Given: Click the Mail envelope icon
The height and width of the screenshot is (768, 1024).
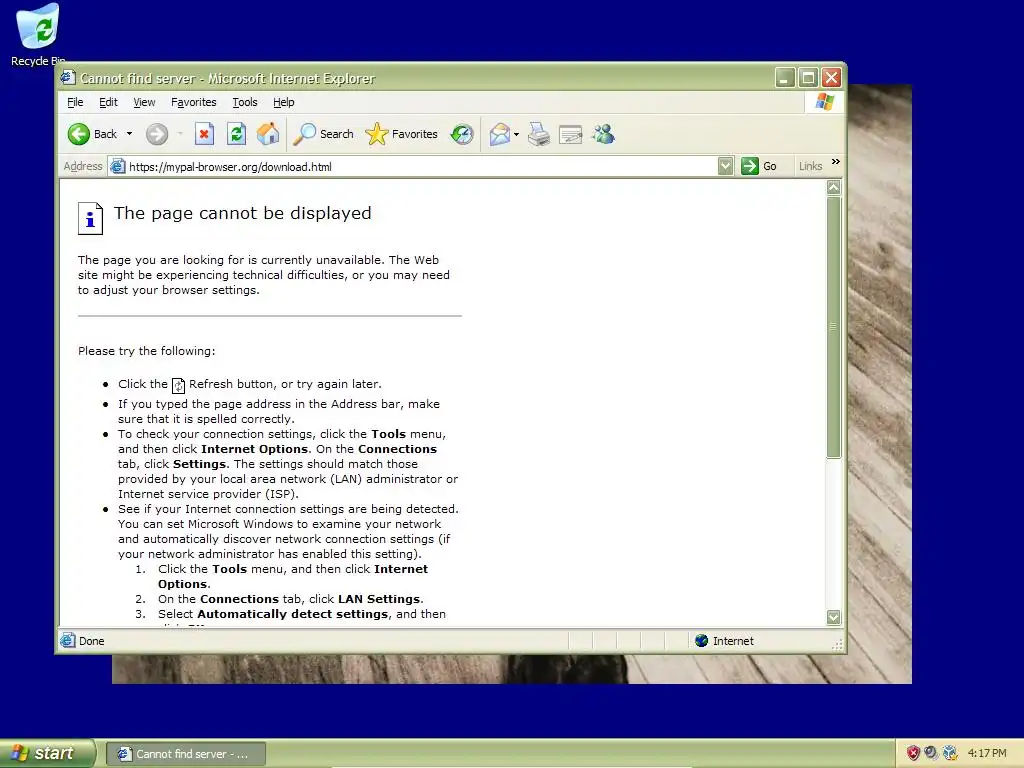Looking at the screenshot, I should point(500,134).
